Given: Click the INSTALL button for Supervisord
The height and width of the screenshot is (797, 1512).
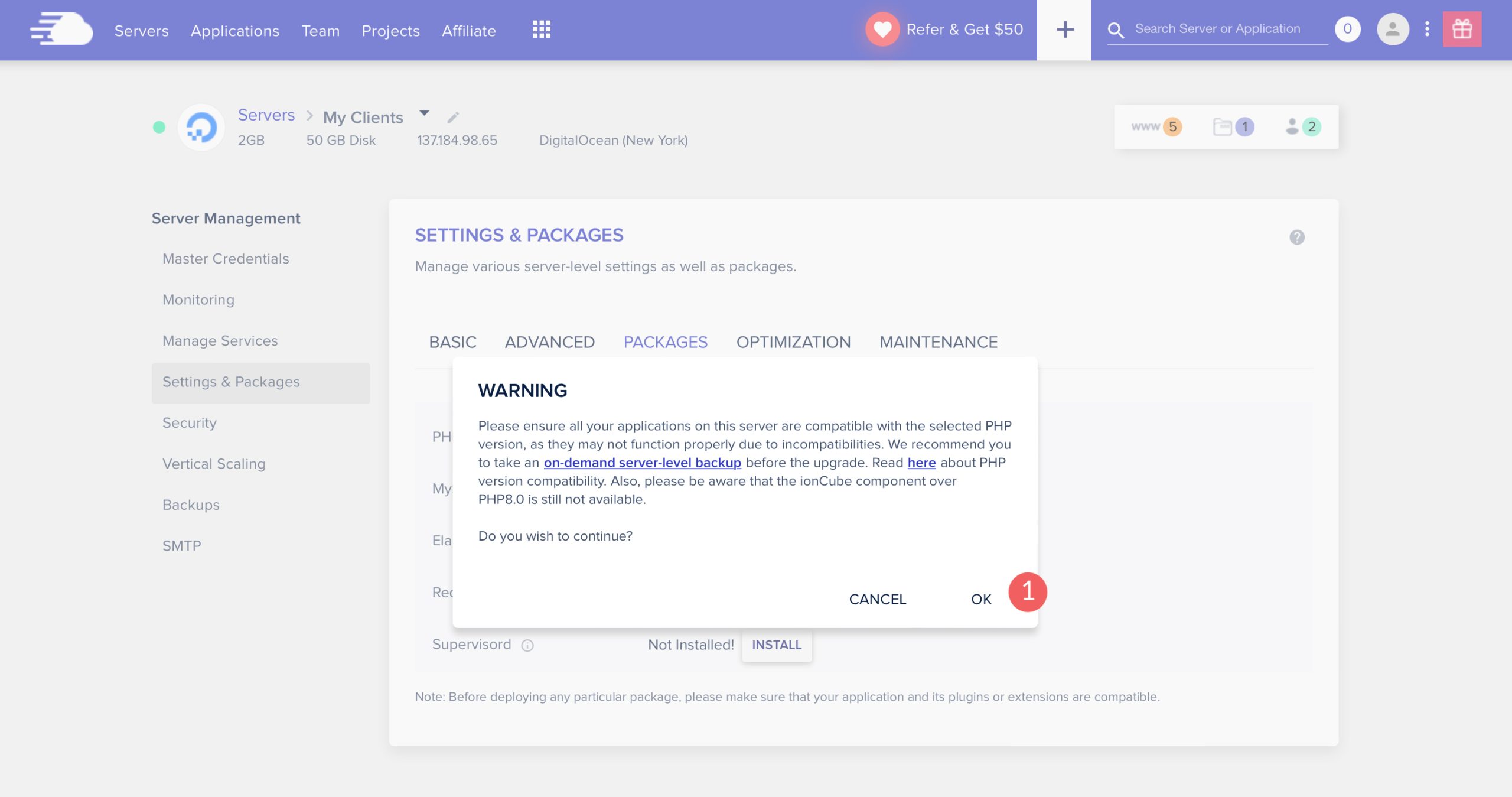Looking at the screenshot, I should (777, 644).
